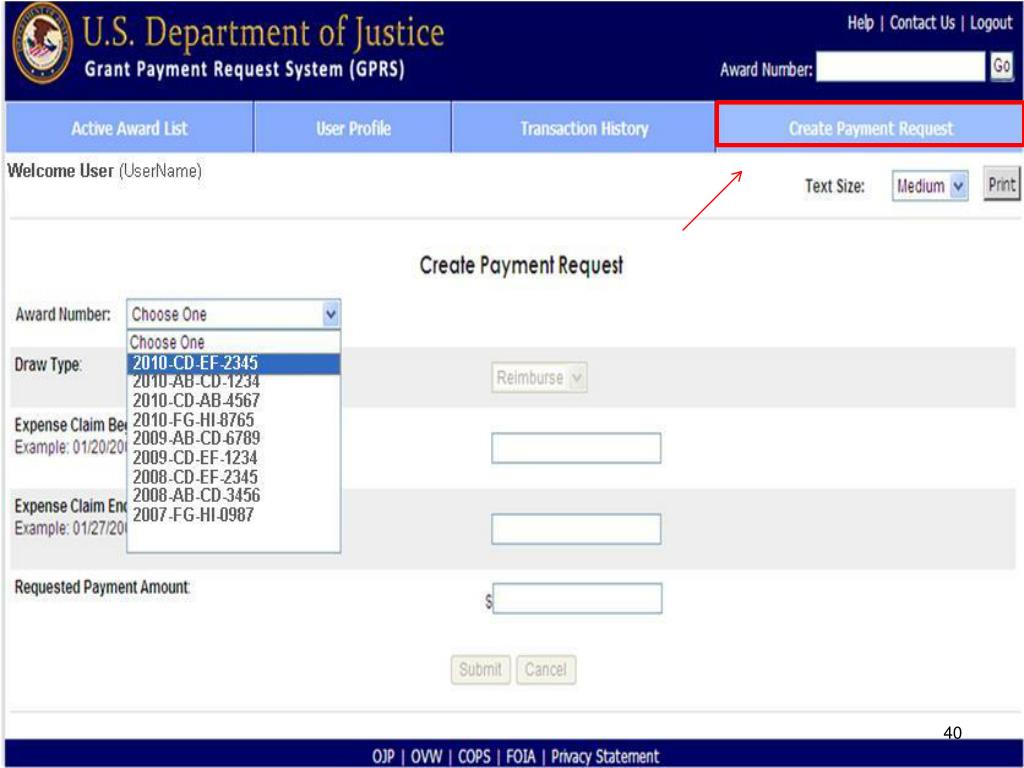Open the Reimburse draw type dropdown
Image resolution: width=1024 pixels, height=768 pixels.
[x=539, y=377]
